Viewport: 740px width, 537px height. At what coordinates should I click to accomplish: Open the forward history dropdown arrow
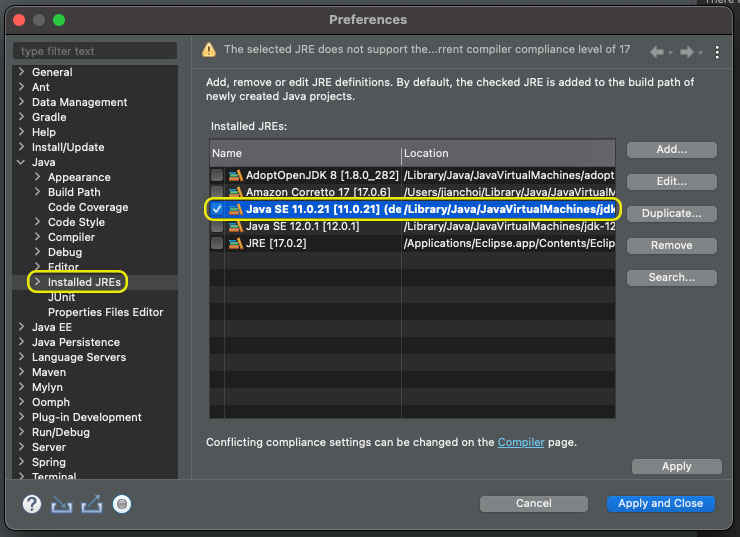pyautogui.click(x=700, y=53)
